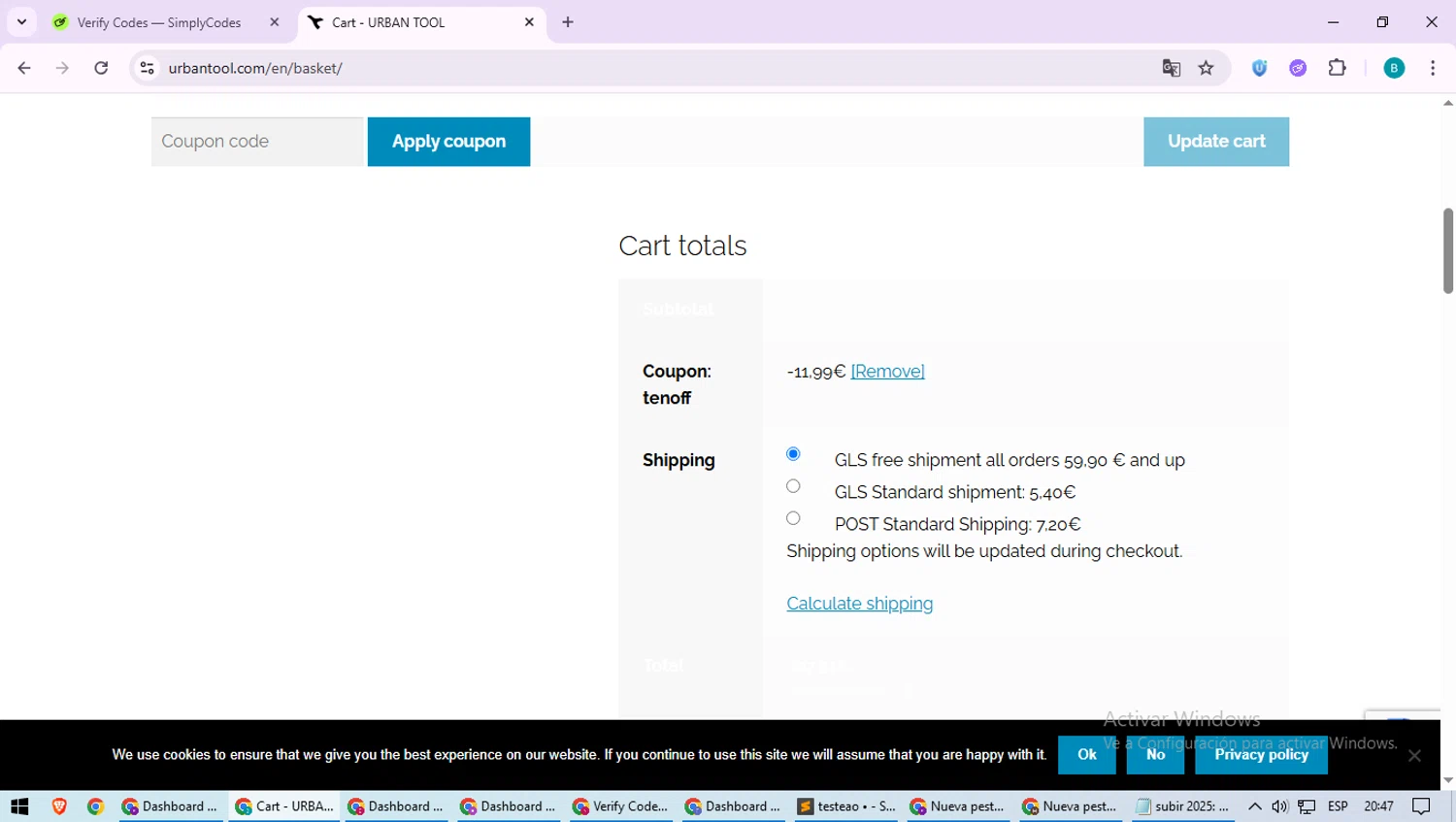
Task: Go forward to next page
Action: point(62,68)
